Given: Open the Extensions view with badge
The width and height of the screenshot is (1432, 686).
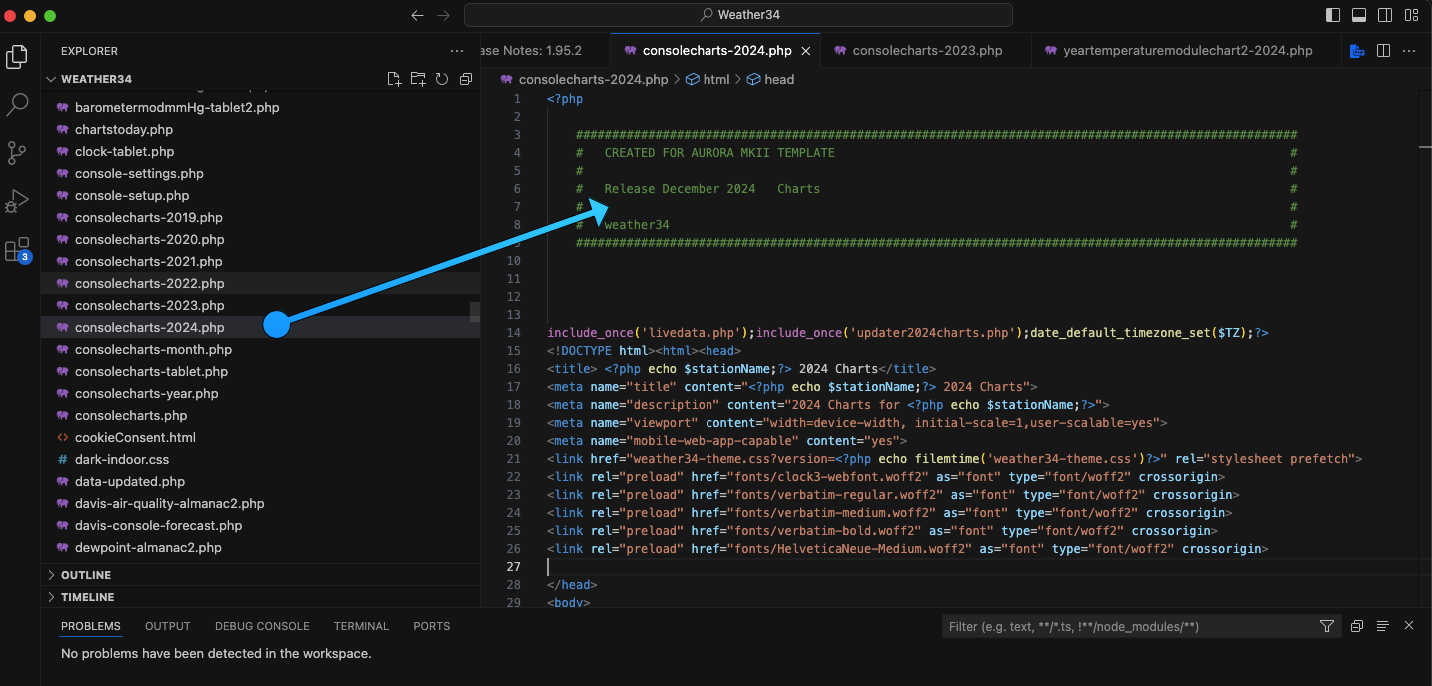Looking at the screenshot, I should (17, 249).
